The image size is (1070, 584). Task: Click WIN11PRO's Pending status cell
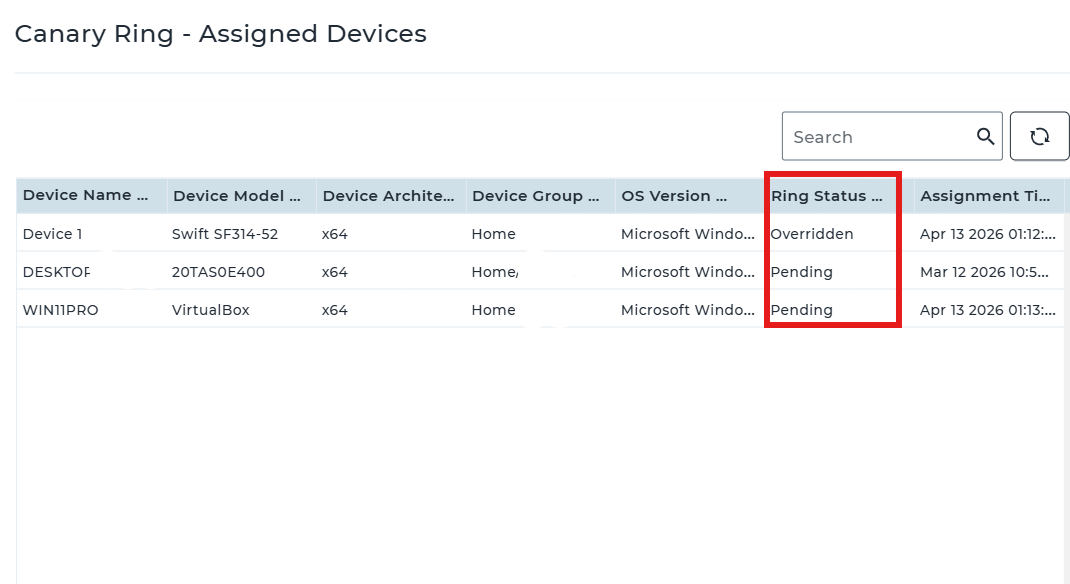(802, 310)
